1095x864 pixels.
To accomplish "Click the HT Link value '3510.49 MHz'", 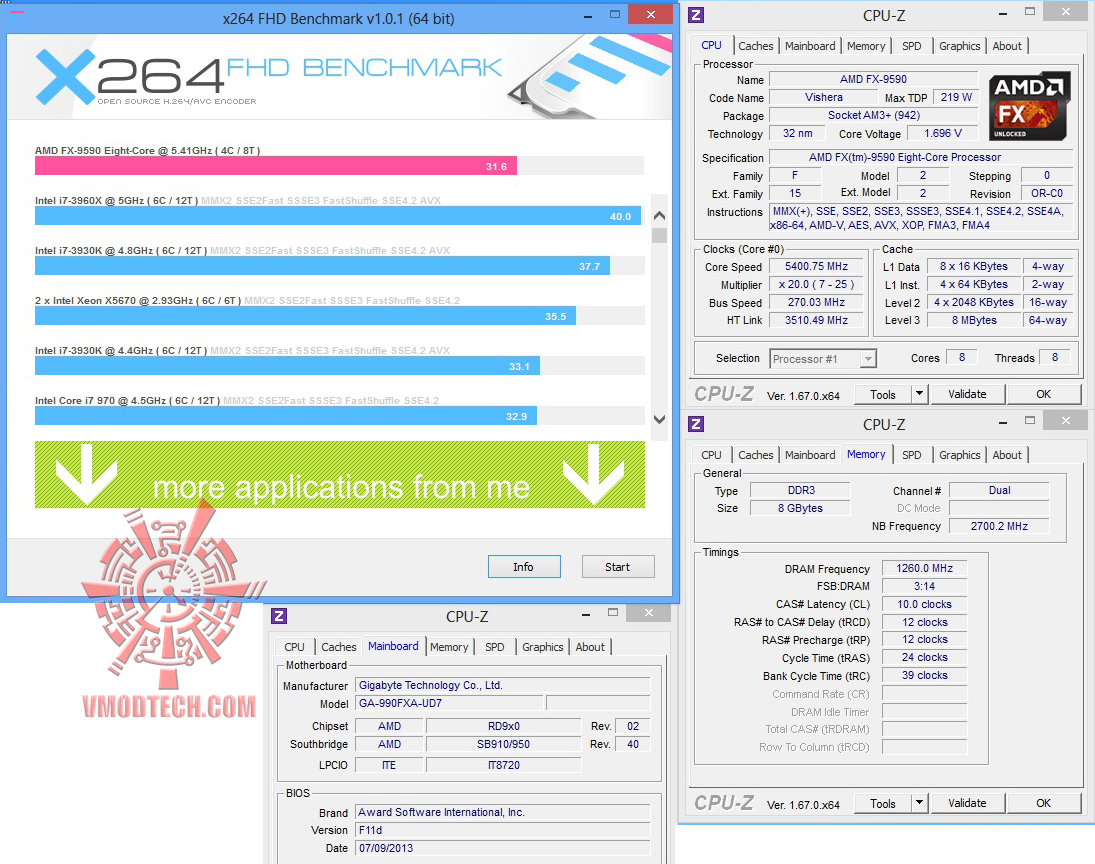I will 816,320.
